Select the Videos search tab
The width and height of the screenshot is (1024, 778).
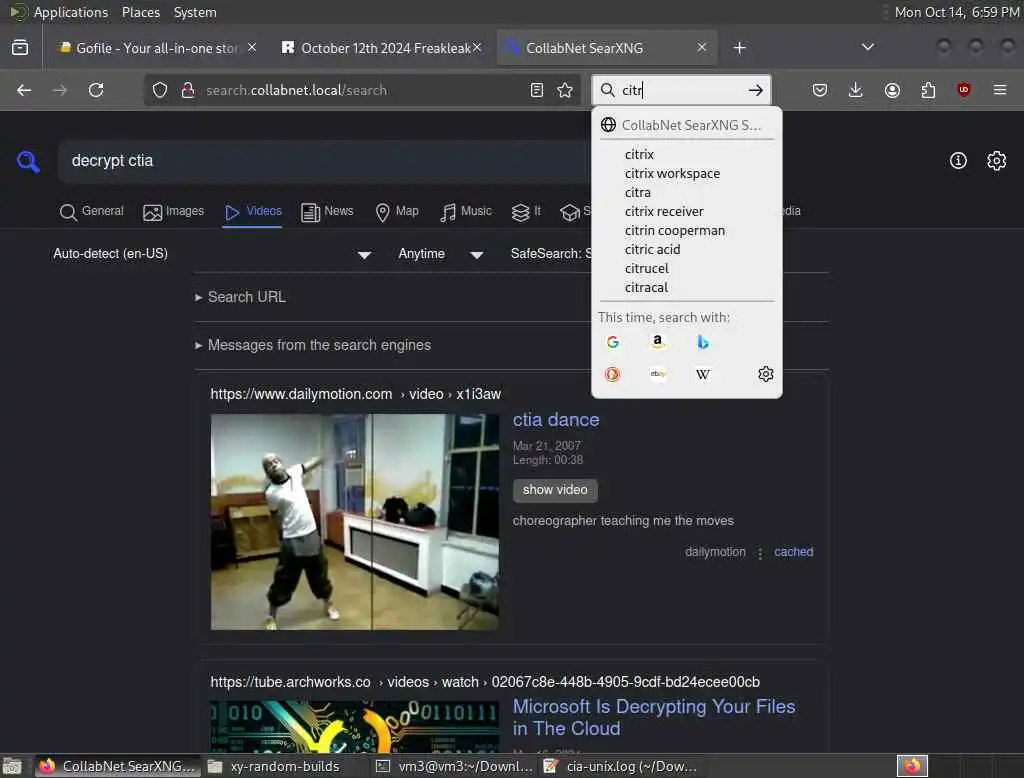click(253, 212)
